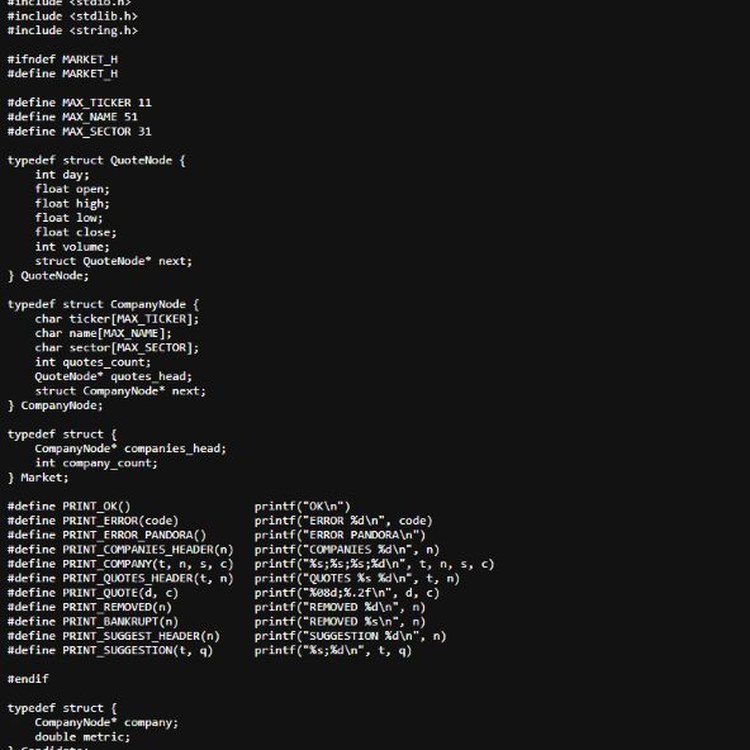750x750 pixels.
Task: Place cursor on 'float open;' line
Action: [x=72, y=189]
